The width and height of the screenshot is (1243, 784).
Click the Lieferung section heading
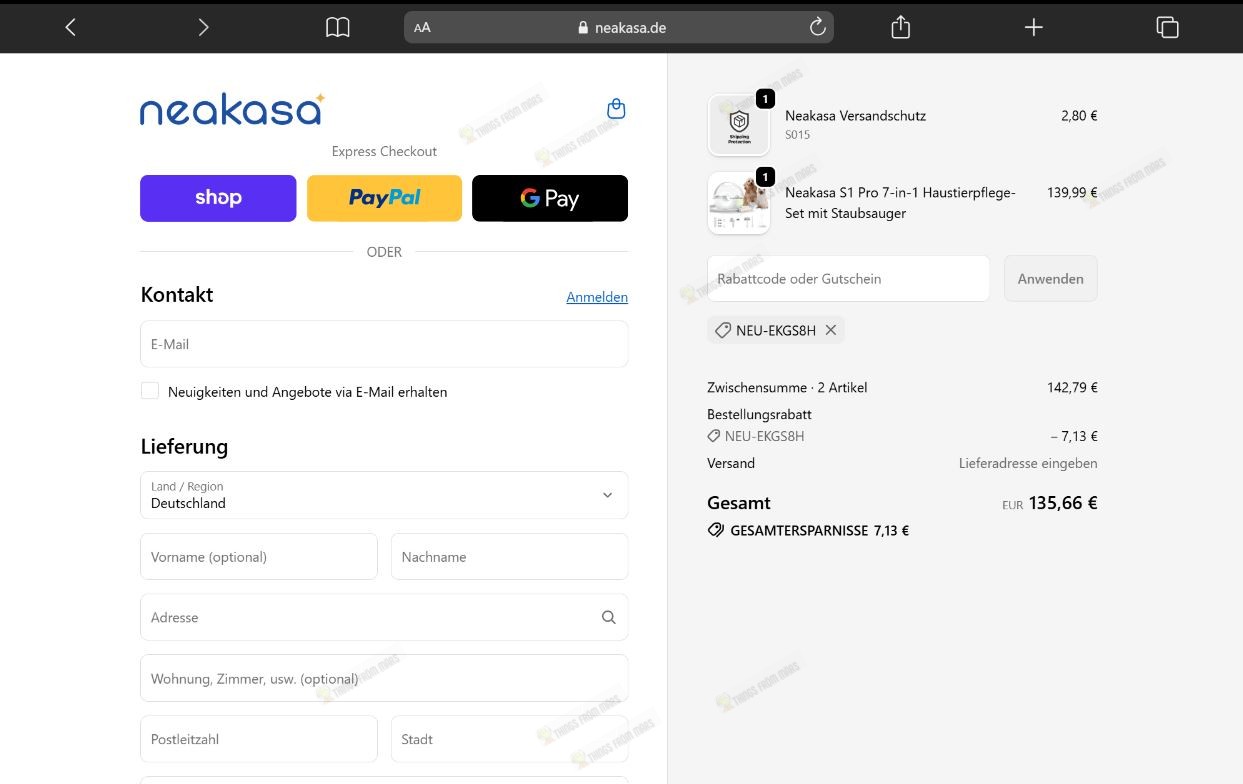click(184, 446)
